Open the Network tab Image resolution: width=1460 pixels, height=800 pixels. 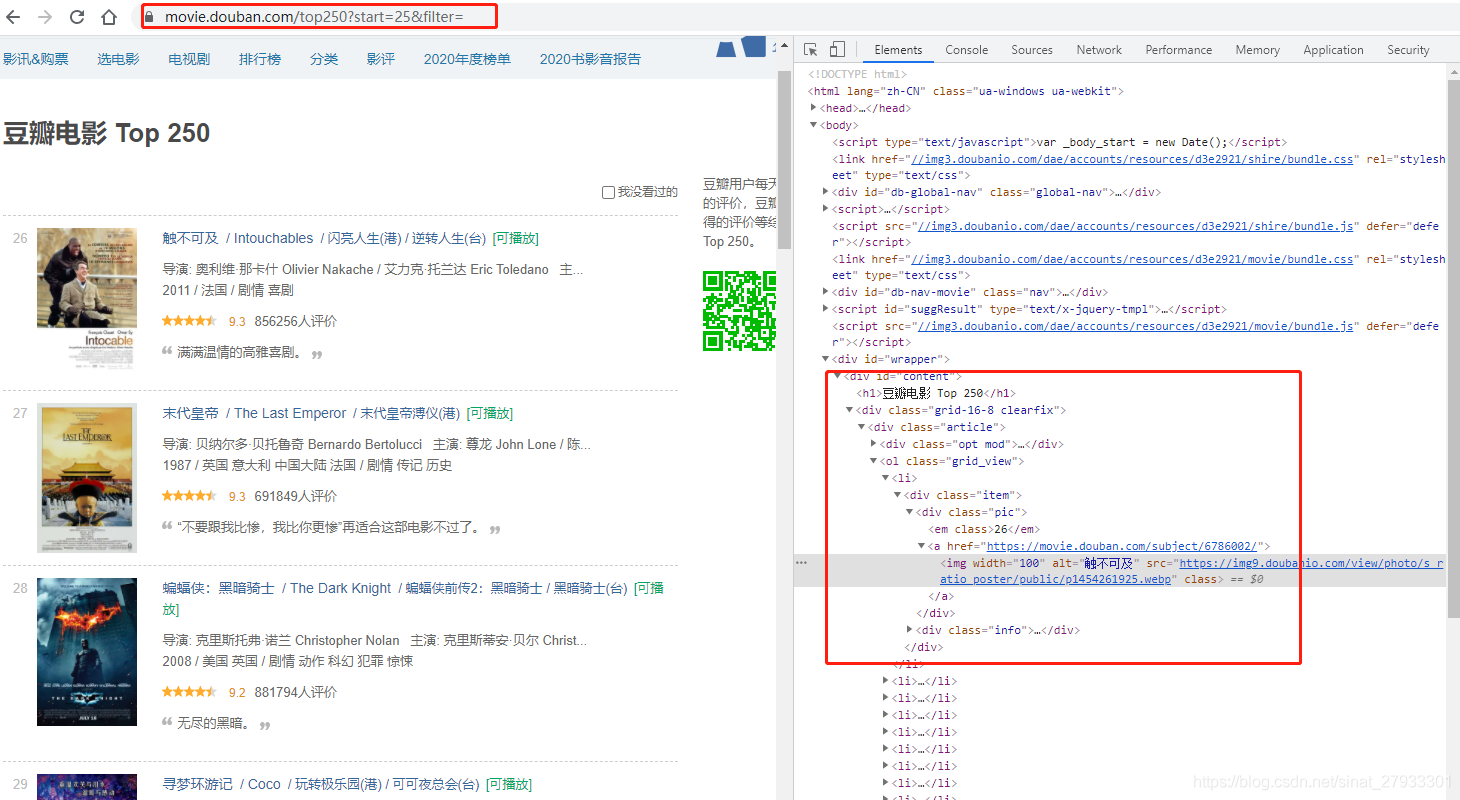pyautogui.click(x=1099, y=50)
